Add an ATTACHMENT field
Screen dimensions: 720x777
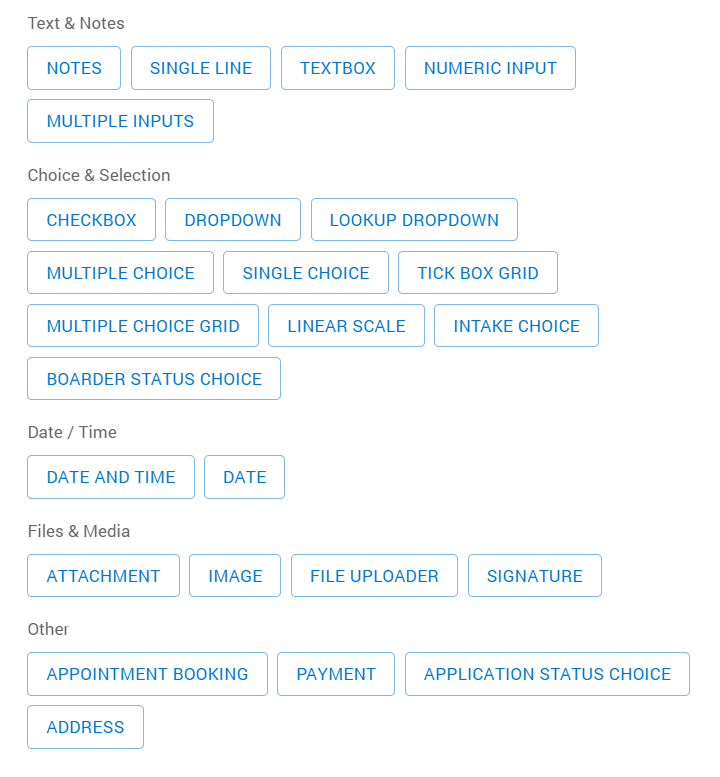pyautogui.click(x=103, y=576)
